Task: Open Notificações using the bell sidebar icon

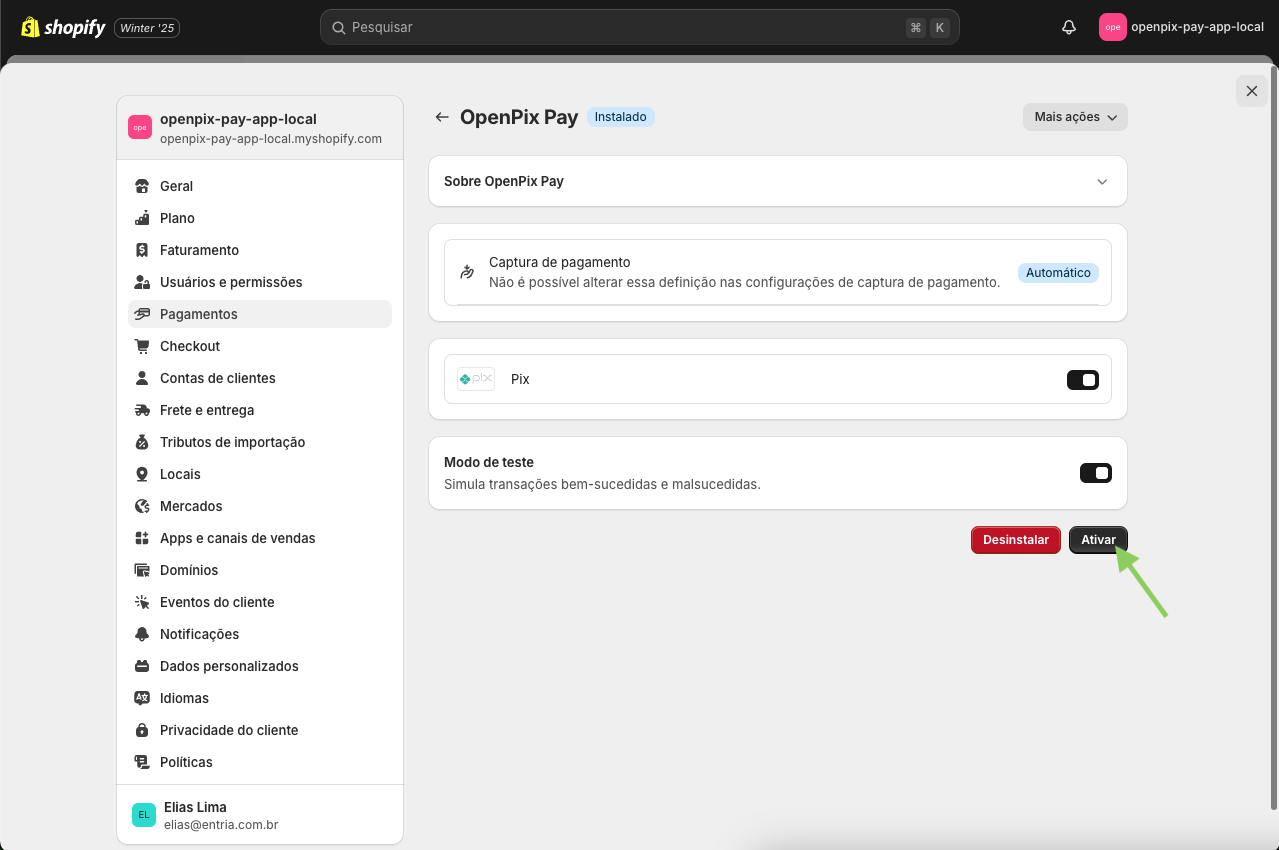Action: (x=142, y=634)
